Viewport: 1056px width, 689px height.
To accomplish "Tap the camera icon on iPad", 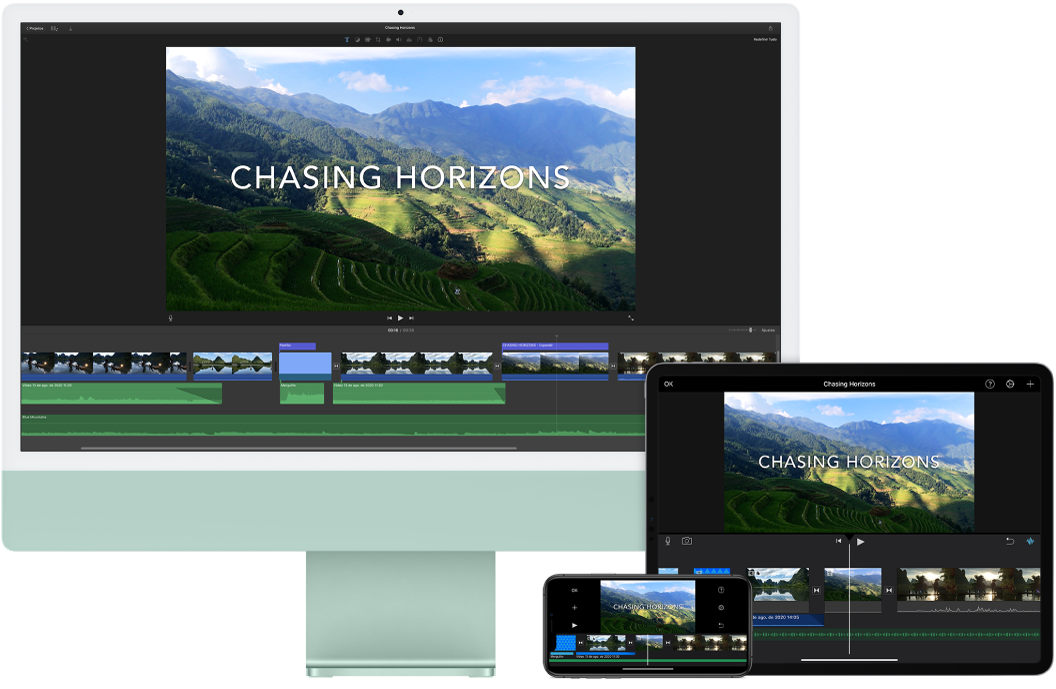I will click(x=687, y=541).
